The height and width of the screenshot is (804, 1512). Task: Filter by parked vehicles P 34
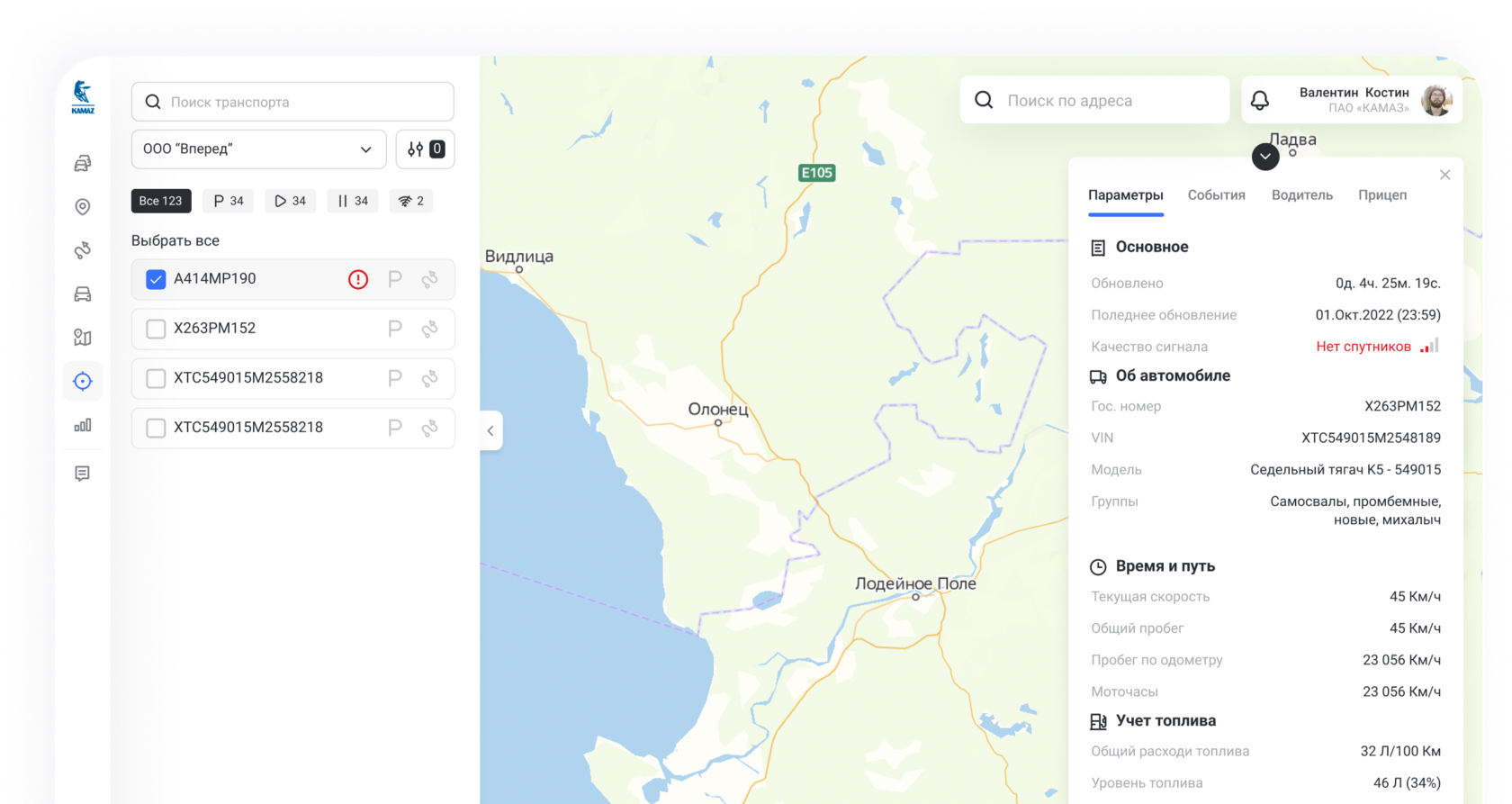point(229,201)
